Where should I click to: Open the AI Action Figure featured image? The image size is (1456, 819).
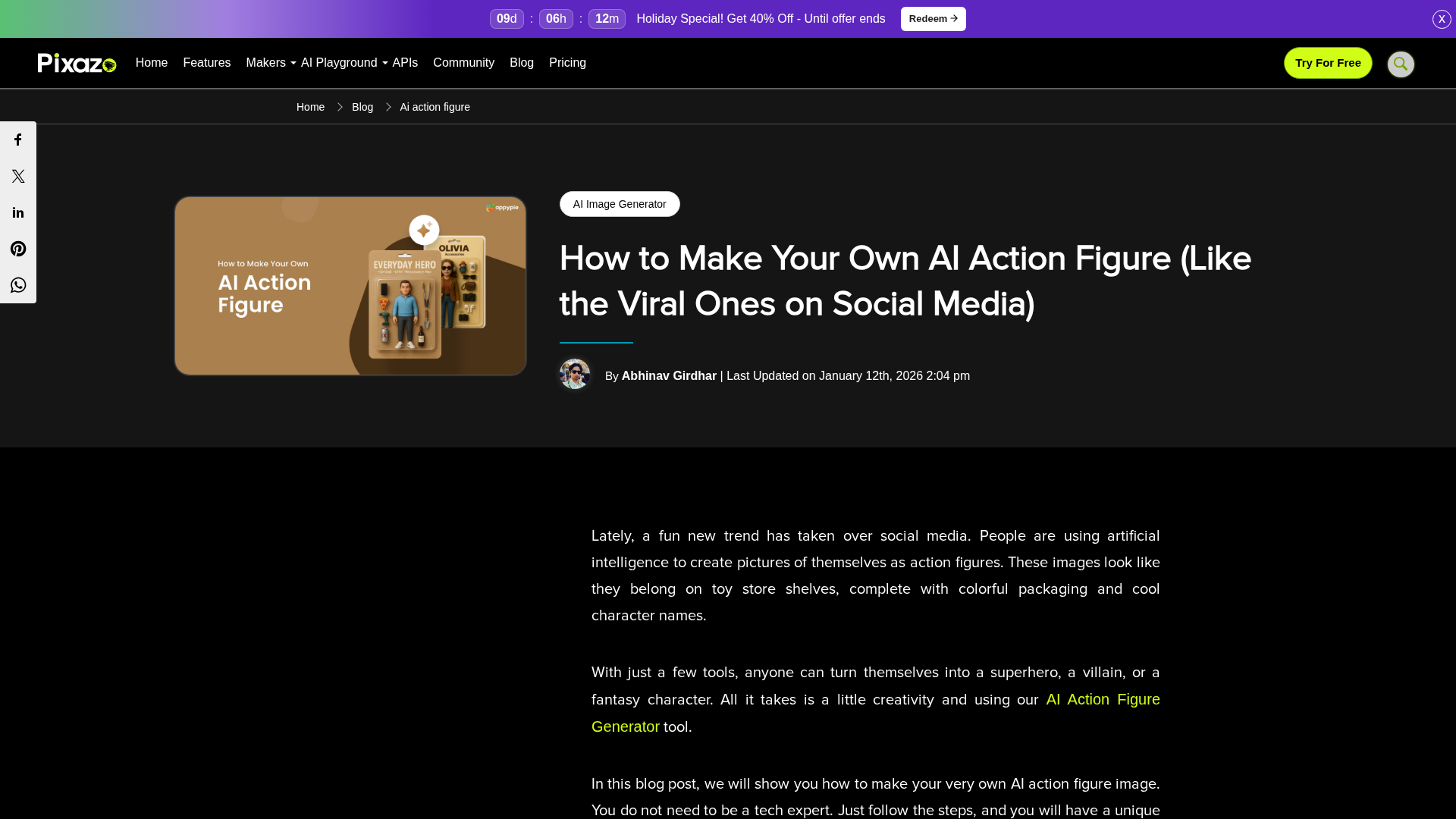[350, 286]
